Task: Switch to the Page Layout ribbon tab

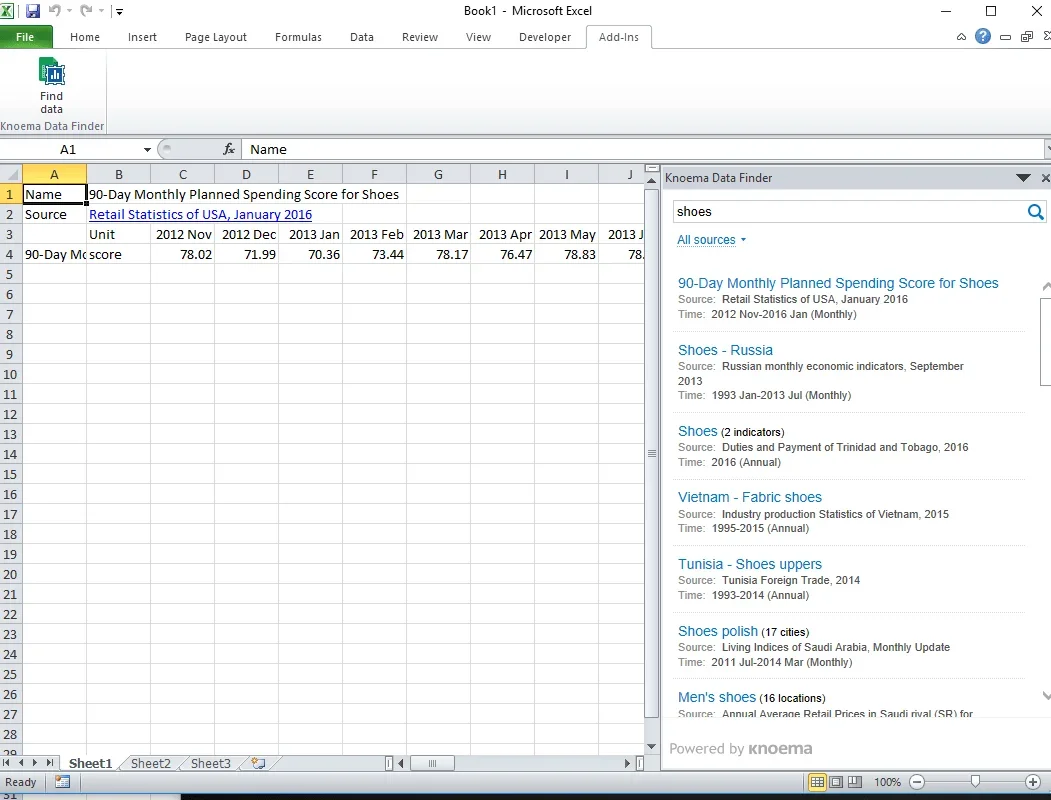Action: [216, 37]
